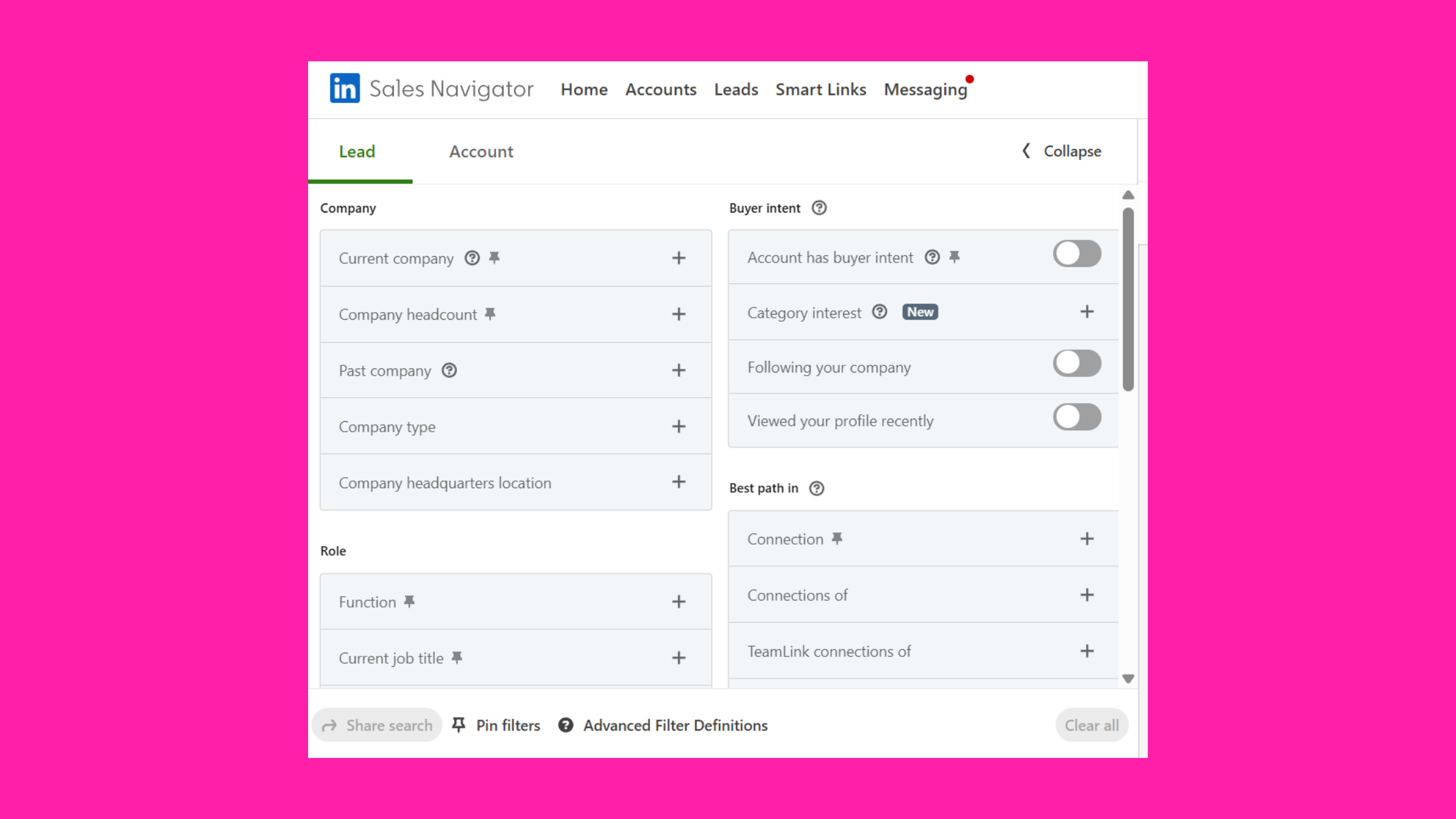Expand Company type filter with plus
Viewport: 1456px width, 819px height.
point(679,426)
